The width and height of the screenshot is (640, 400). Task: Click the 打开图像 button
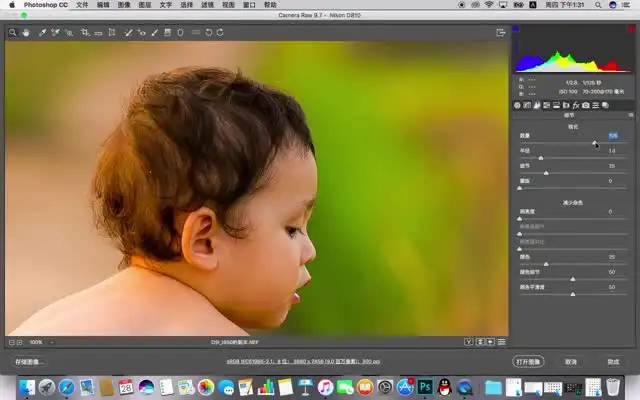click(x=528, y=362)
